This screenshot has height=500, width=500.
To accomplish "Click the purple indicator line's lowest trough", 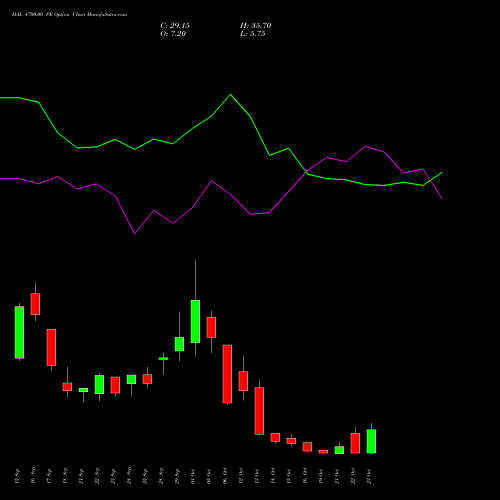I will pyautogui.click(x=134, y=233).
